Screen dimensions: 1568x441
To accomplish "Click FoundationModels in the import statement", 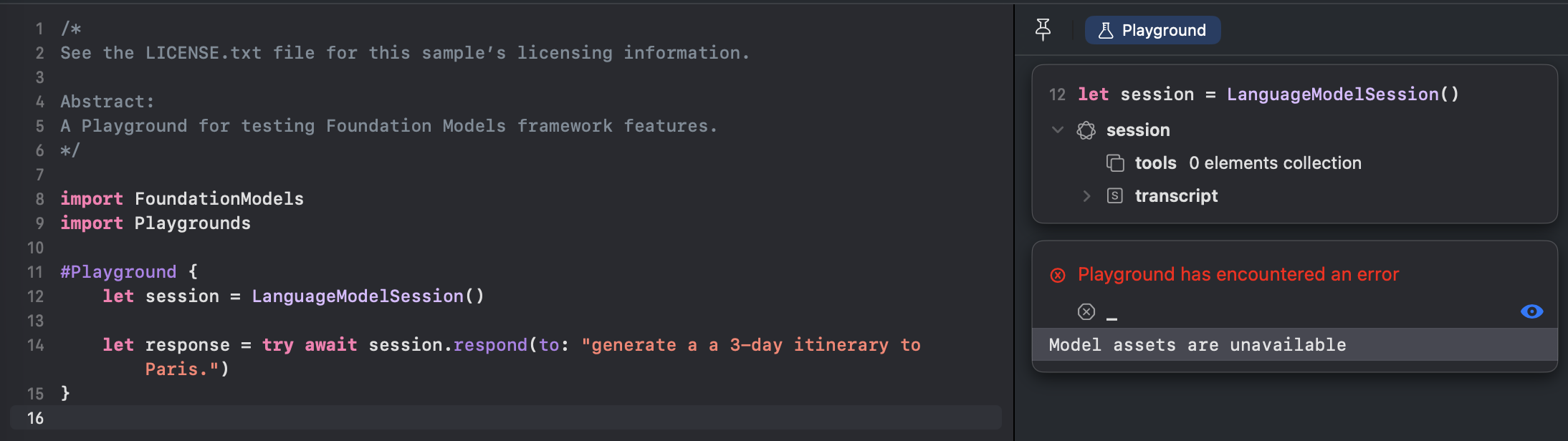I will pyautogui.click(x=219, y=199).
